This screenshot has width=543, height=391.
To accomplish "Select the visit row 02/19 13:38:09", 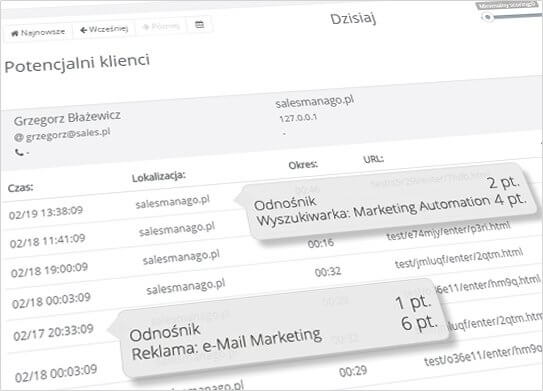I will coord(46,212).
